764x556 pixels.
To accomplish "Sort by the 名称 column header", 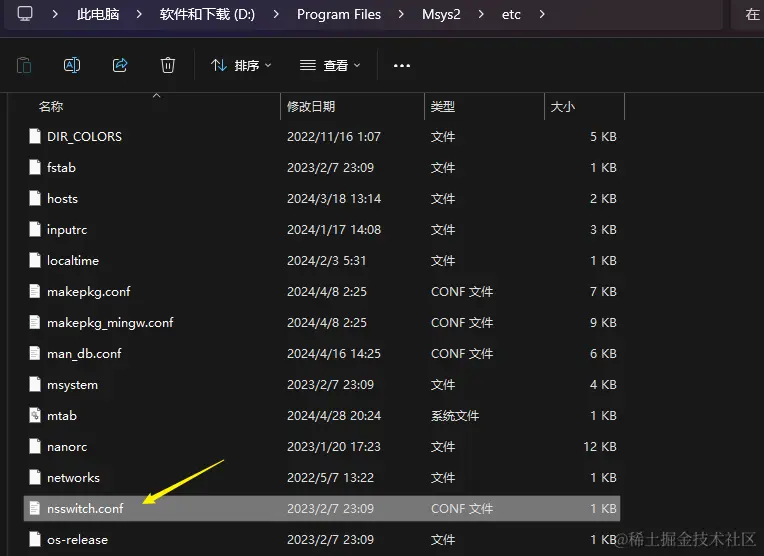I will click(51, 106).
